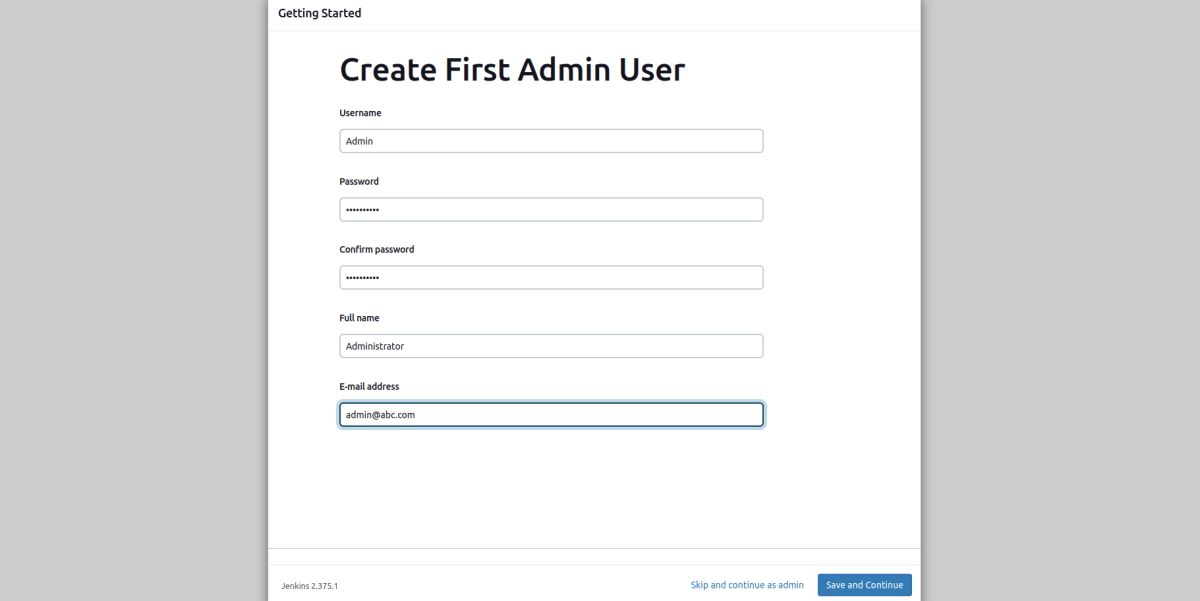Screen dimensions: 1200x601
Task: Select the Confirm password field
Action: [551, 277]
